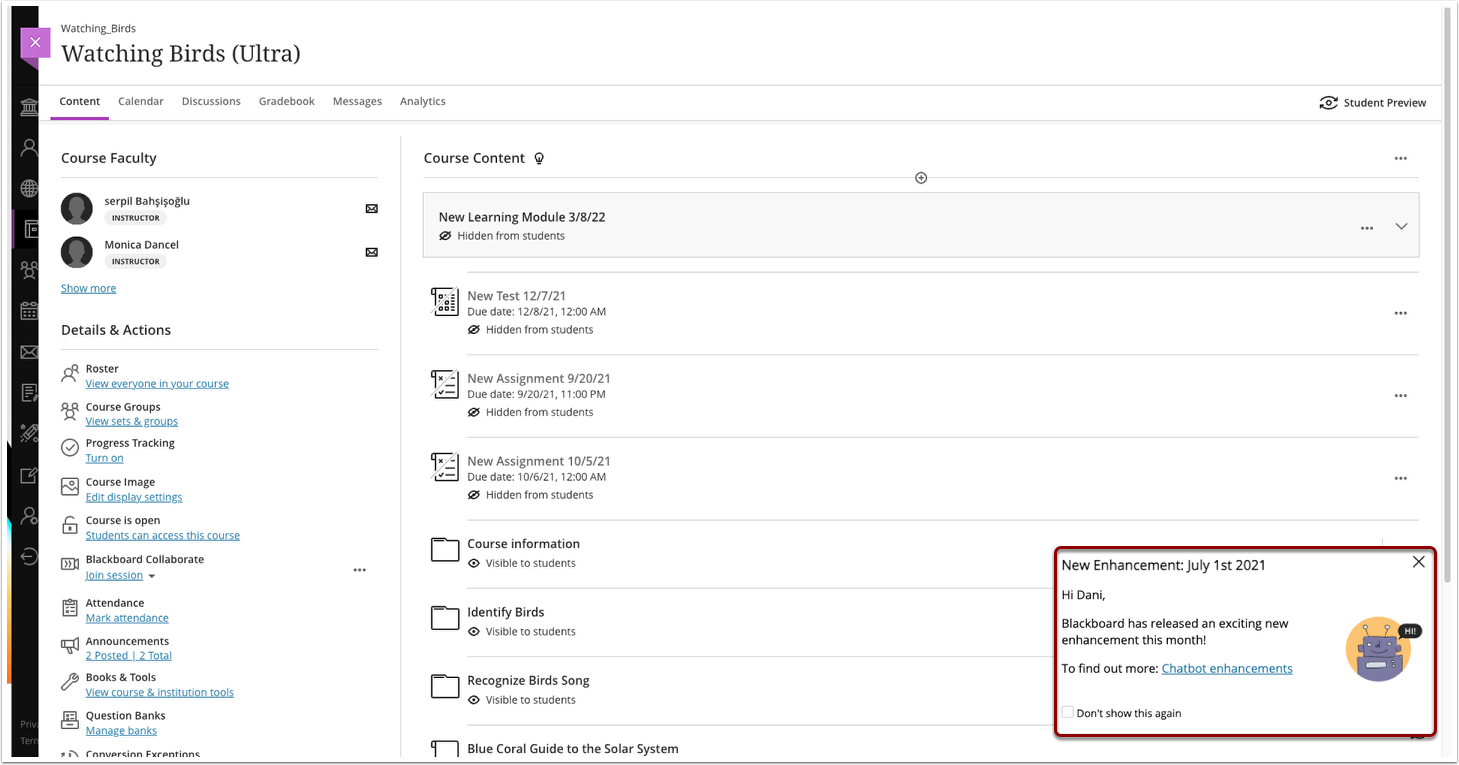1459x765 pixels.
Task: Open View sets & groups link
Action: point(132,422)
